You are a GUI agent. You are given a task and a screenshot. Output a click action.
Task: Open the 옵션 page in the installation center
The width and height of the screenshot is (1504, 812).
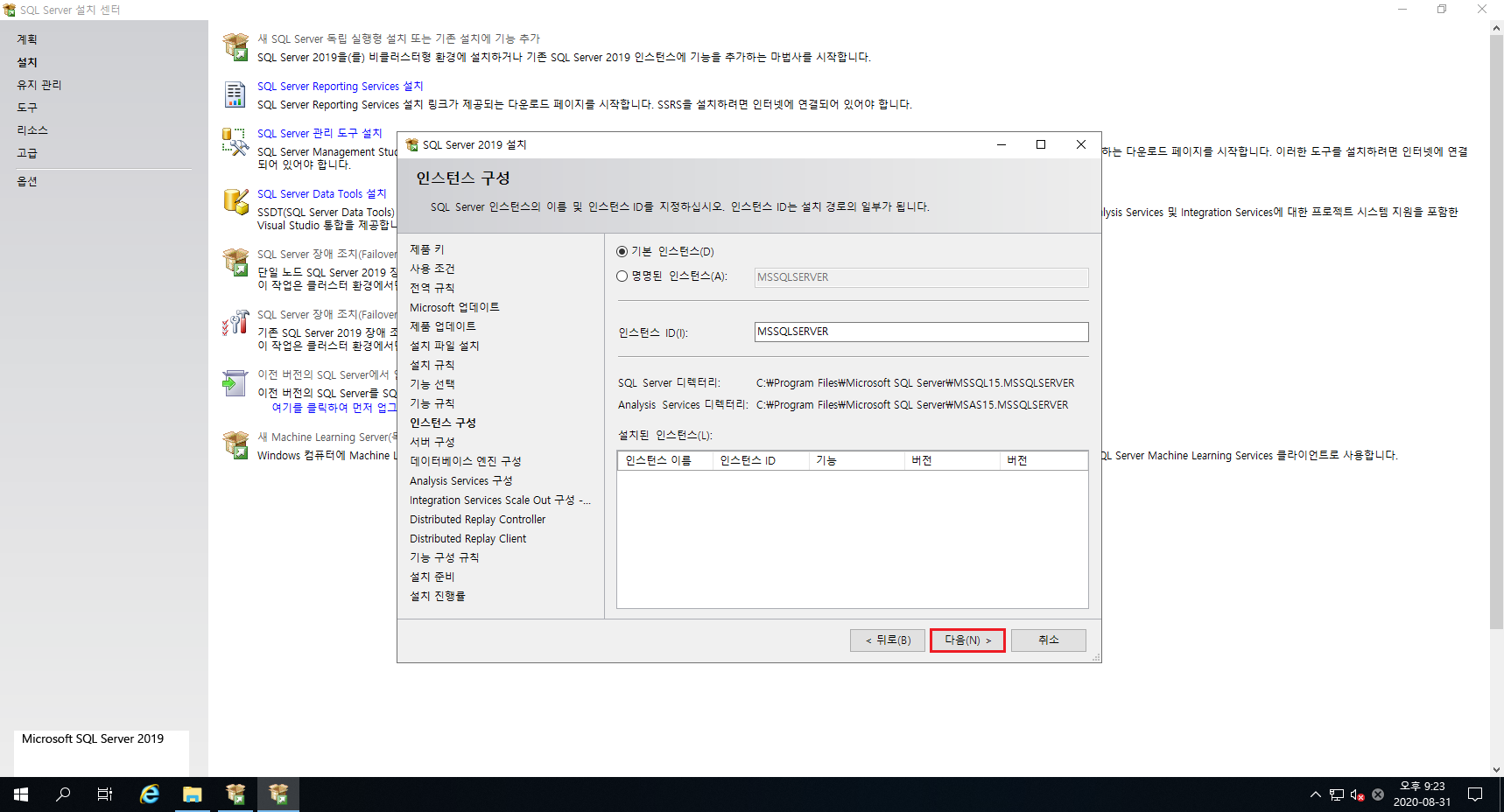click(x=27, y=181)
